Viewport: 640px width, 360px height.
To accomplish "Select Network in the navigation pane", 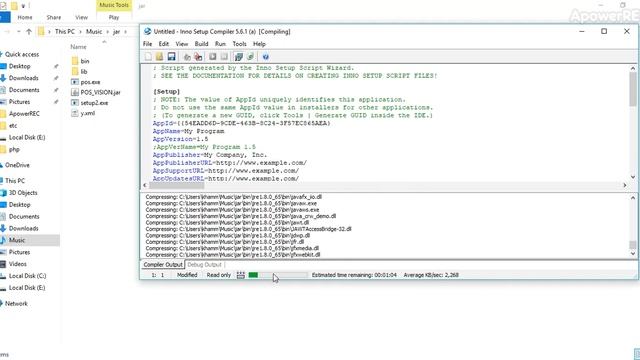I will tap(15, 304).
